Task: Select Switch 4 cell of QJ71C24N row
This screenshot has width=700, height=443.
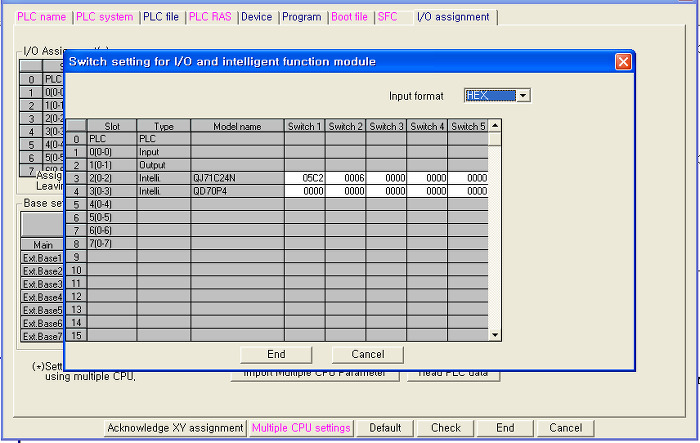Action: (427, 178)
